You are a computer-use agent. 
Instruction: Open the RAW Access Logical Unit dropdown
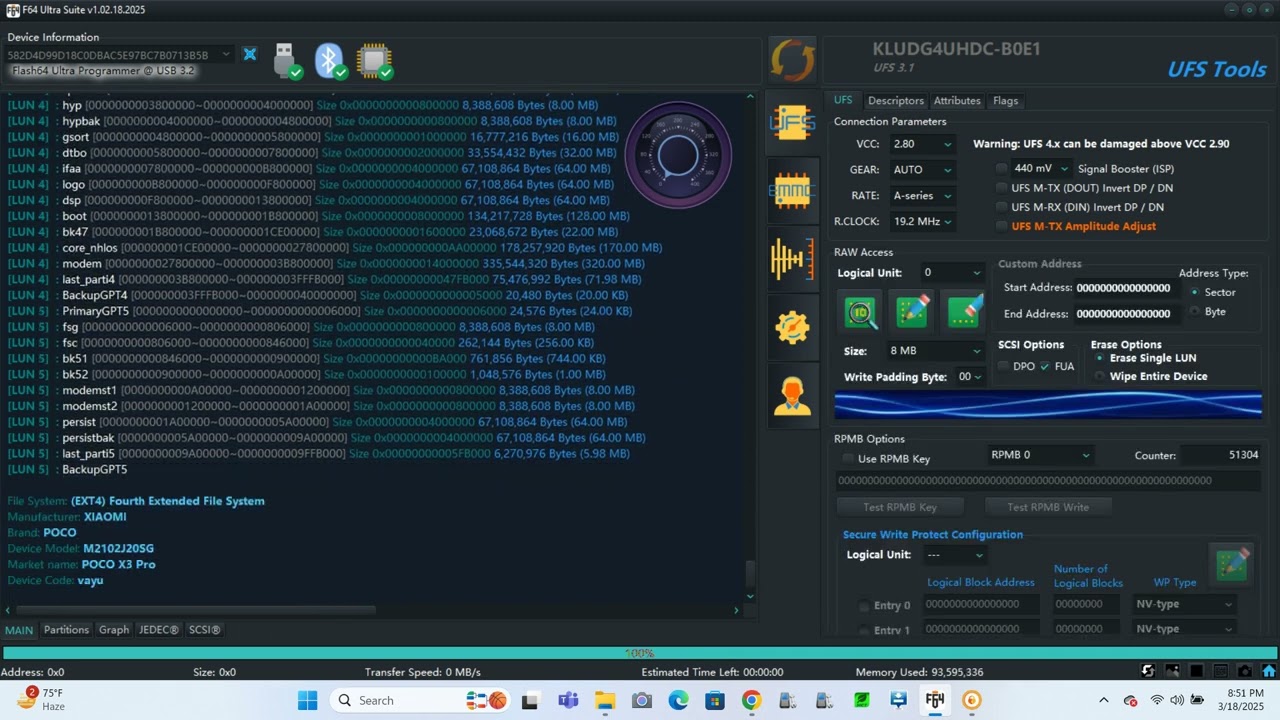click(953, 272)
